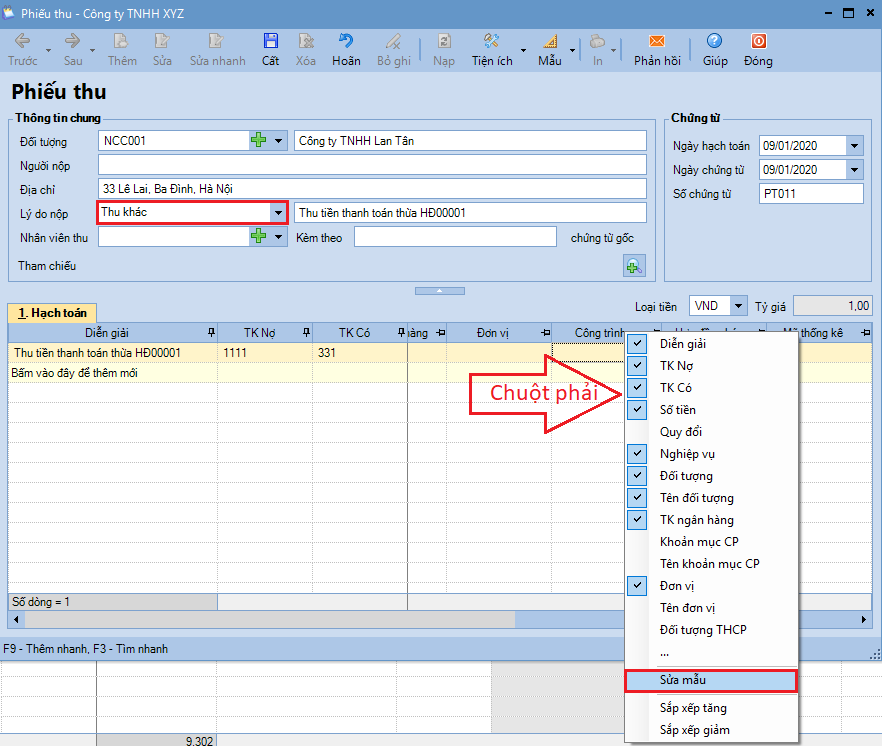This screenshot has width=882, height=746.
Task: Click the Đóng close icon in toolbar
Action: click(758, 42)
